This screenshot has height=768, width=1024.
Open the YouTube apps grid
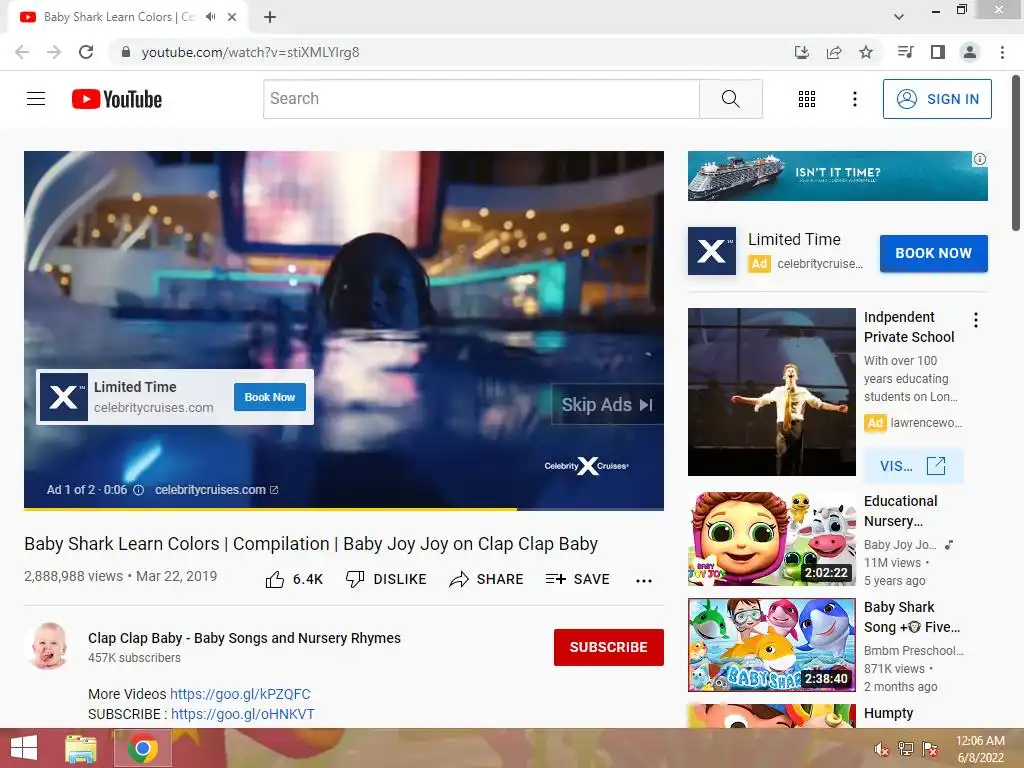pyautogui.click(x=807, y=99)
